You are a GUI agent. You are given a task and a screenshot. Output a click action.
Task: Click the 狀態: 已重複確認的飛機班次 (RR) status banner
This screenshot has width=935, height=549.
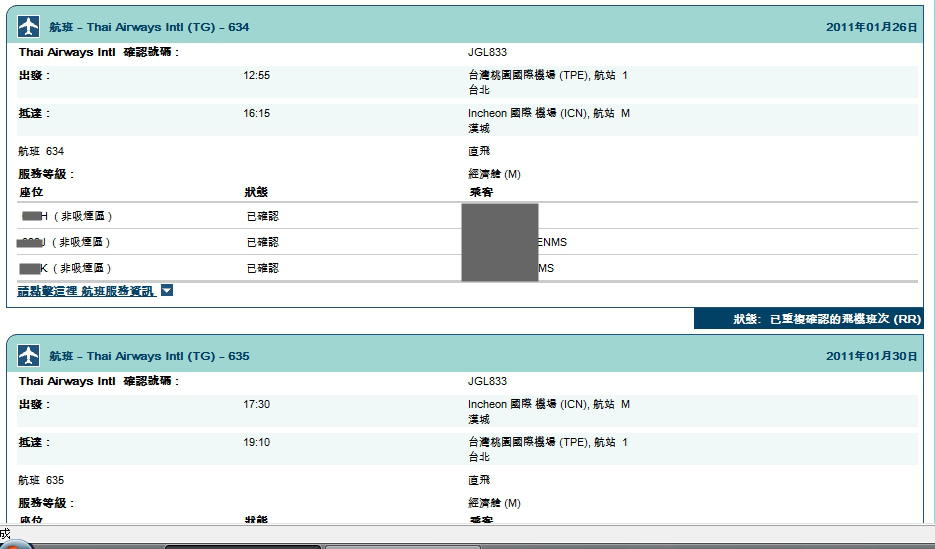(x=809, y=319)
